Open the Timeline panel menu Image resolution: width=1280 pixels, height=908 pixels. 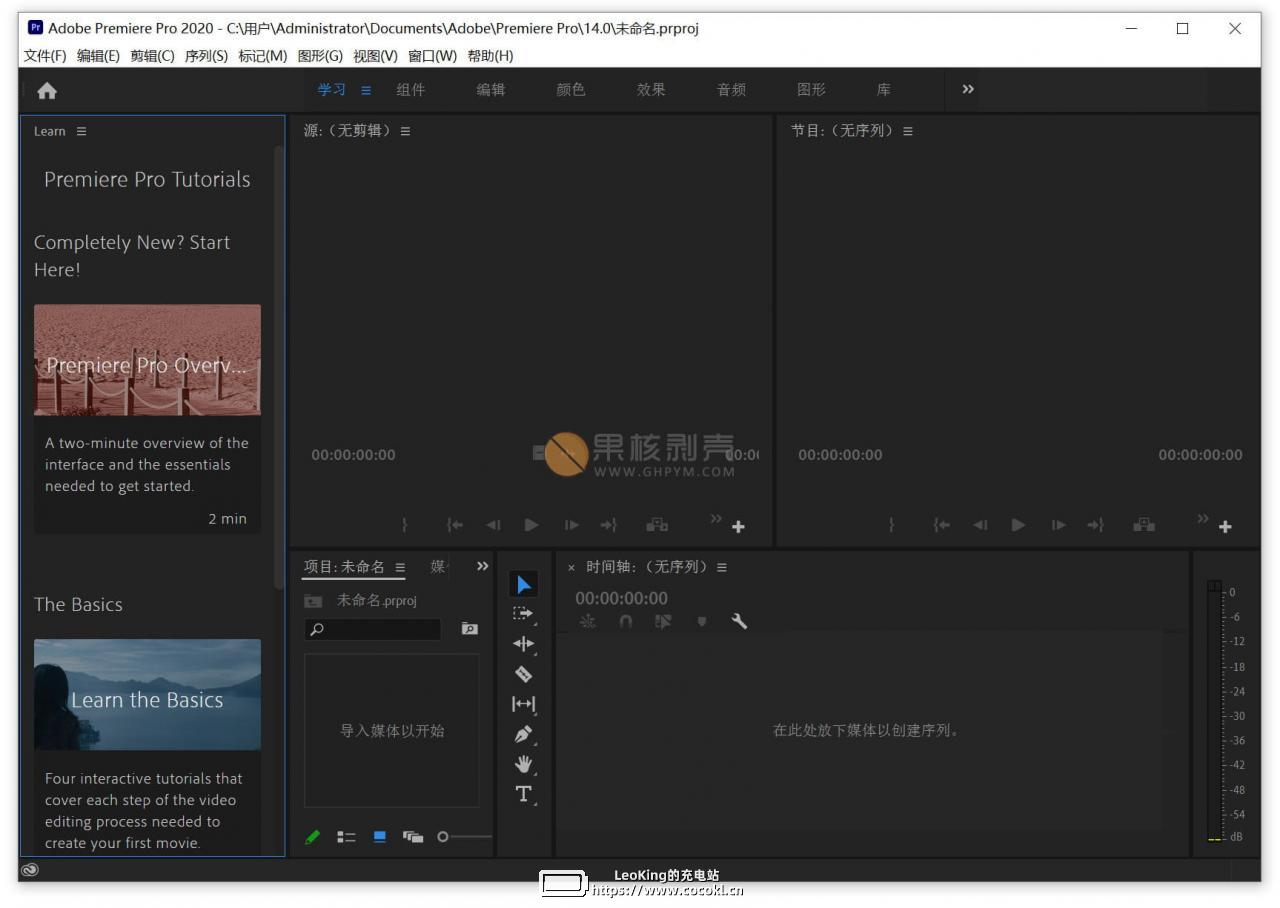[722, 567]
